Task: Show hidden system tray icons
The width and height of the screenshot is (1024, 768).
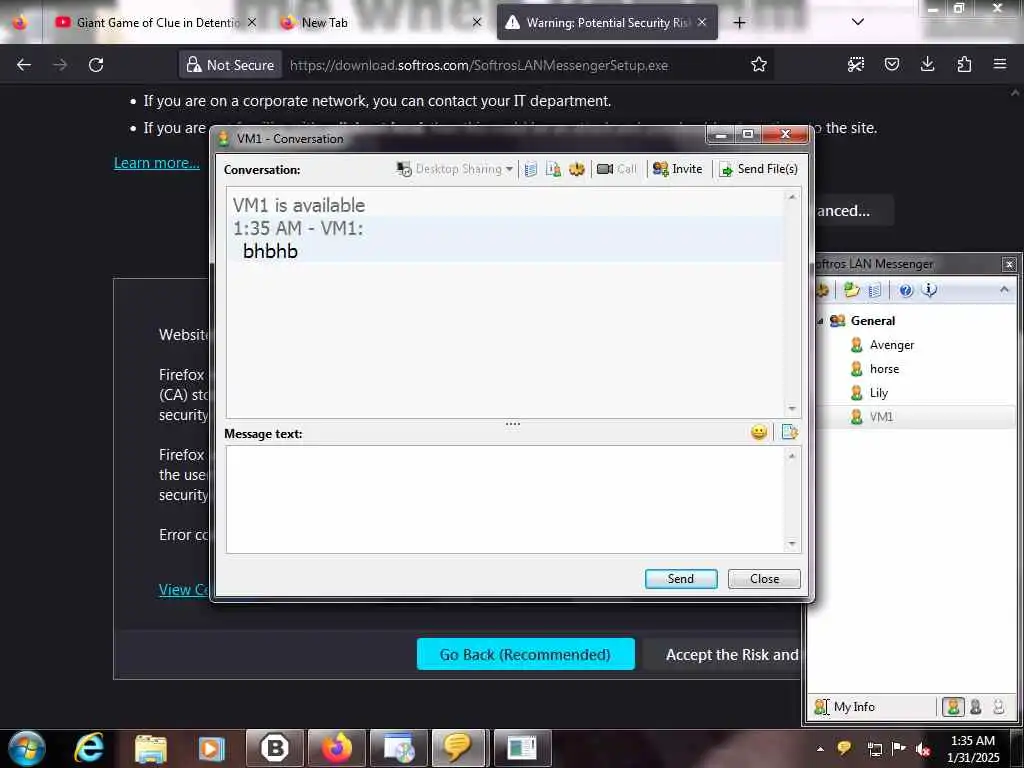Action: point(820,748)
